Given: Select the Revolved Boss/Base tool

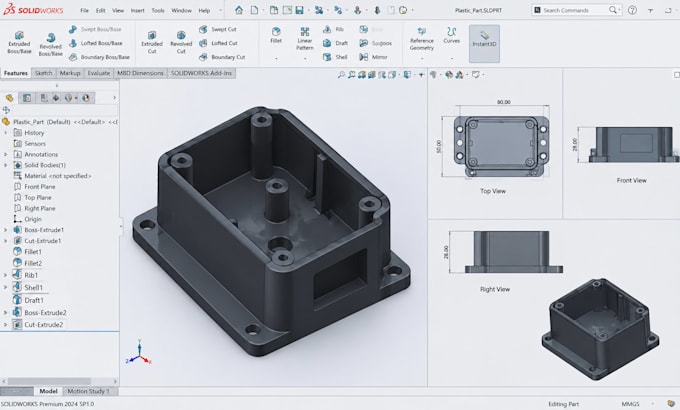Looking at the screenshot, I should [51, 45].
